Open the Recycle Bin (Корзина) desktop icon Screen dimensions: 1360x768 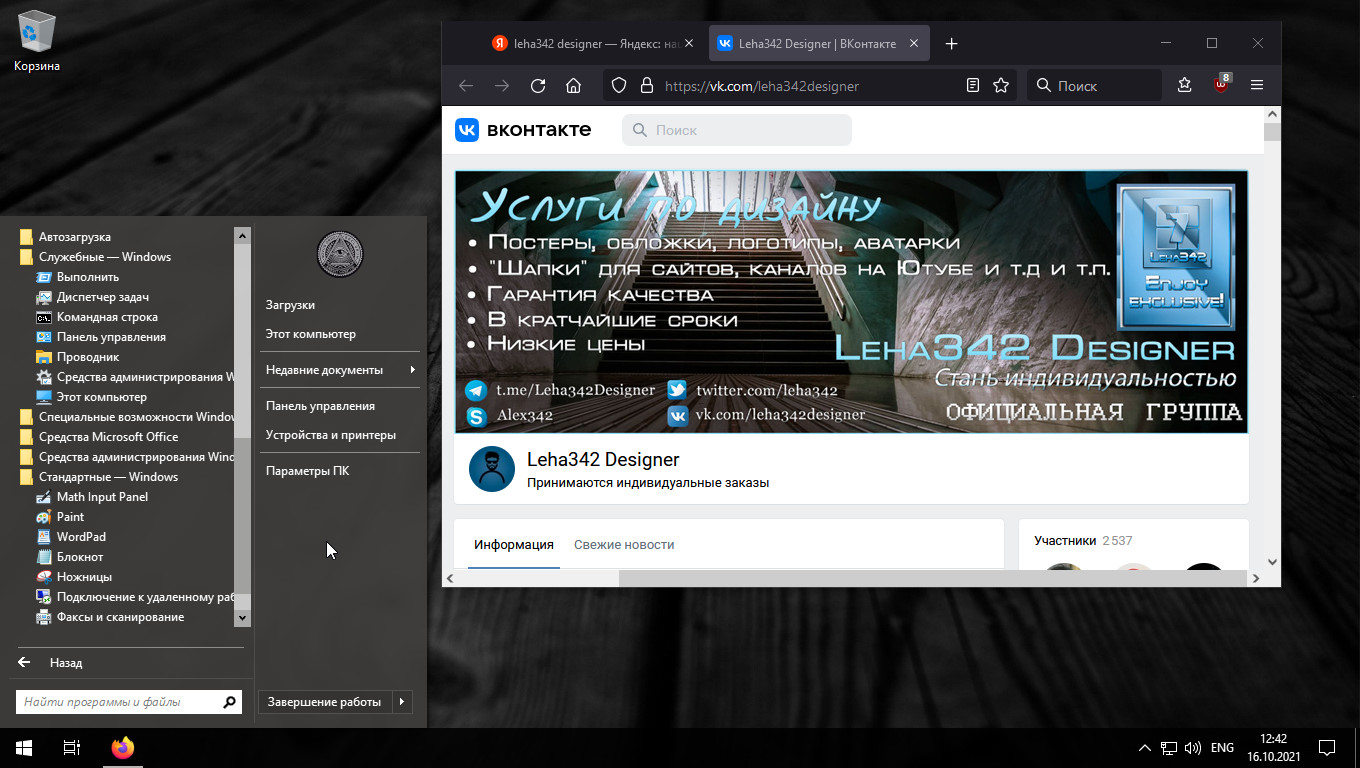click(37, 41)
